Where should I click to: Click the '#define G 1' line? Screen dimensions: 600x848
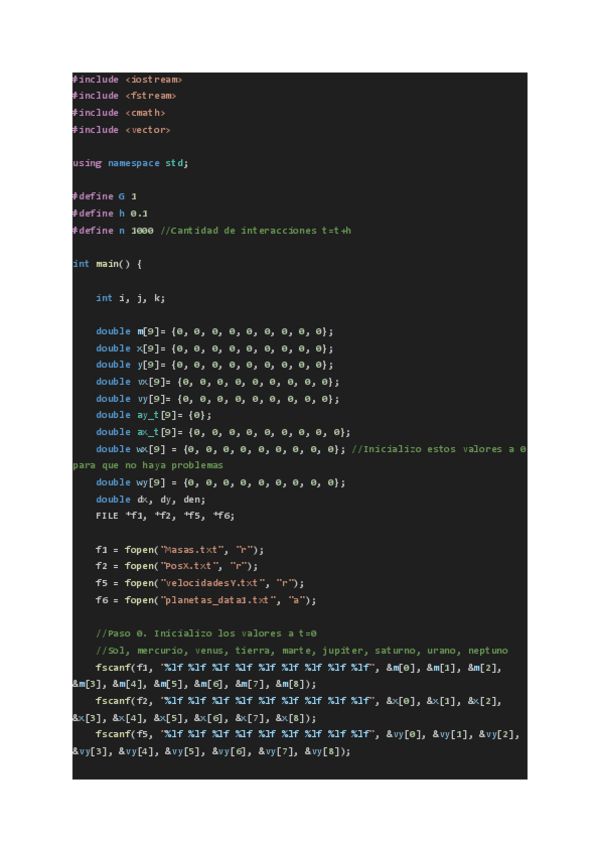coord(104,196)
